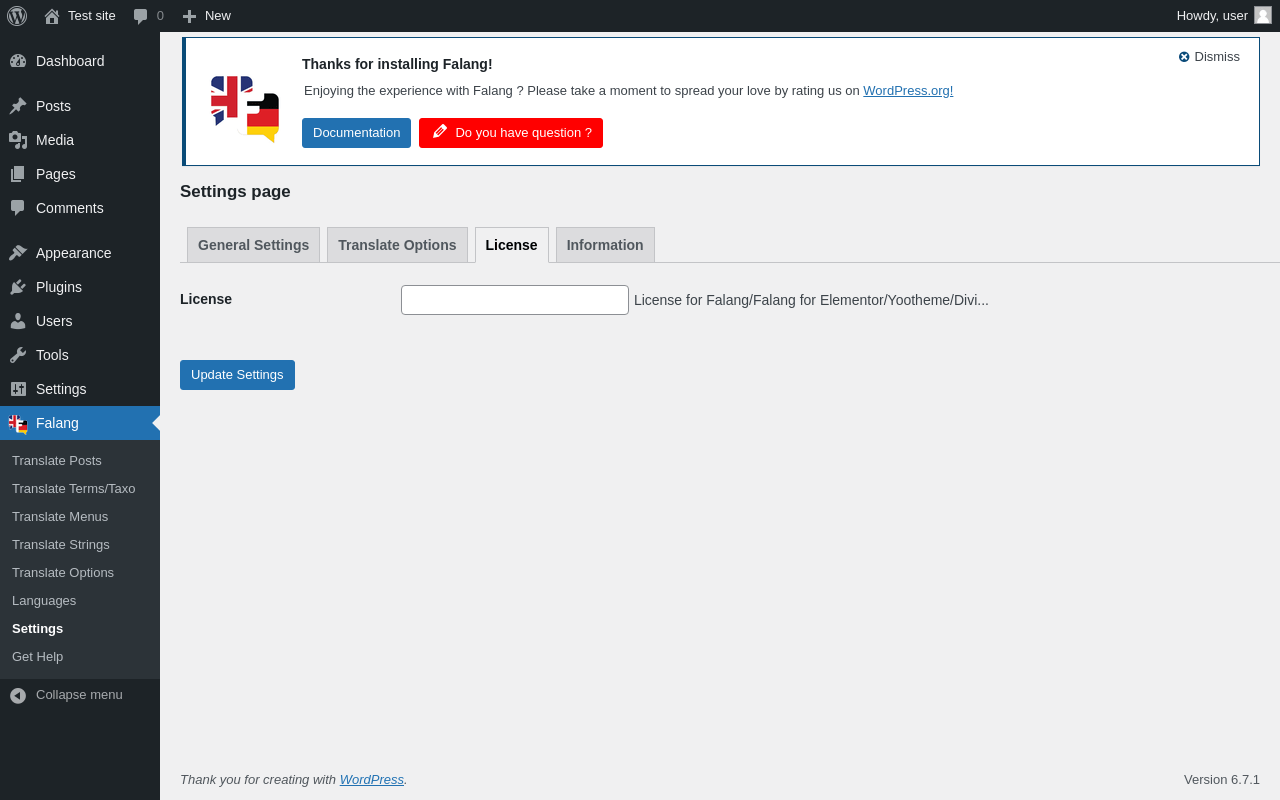This screenshot has height=800, width=1280.
Task: Click the Settings page heading
Action: (x=235, y=192)
